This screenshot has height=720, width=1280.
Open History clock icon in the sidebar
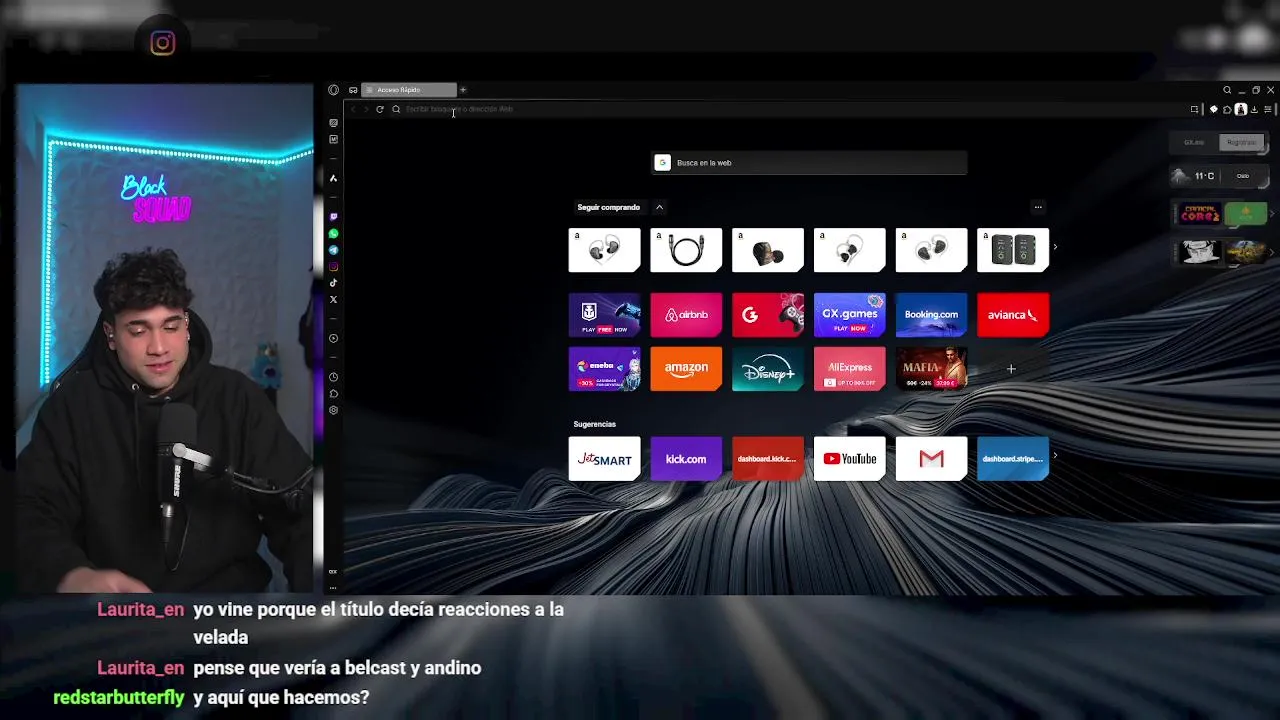coord(333,377)
